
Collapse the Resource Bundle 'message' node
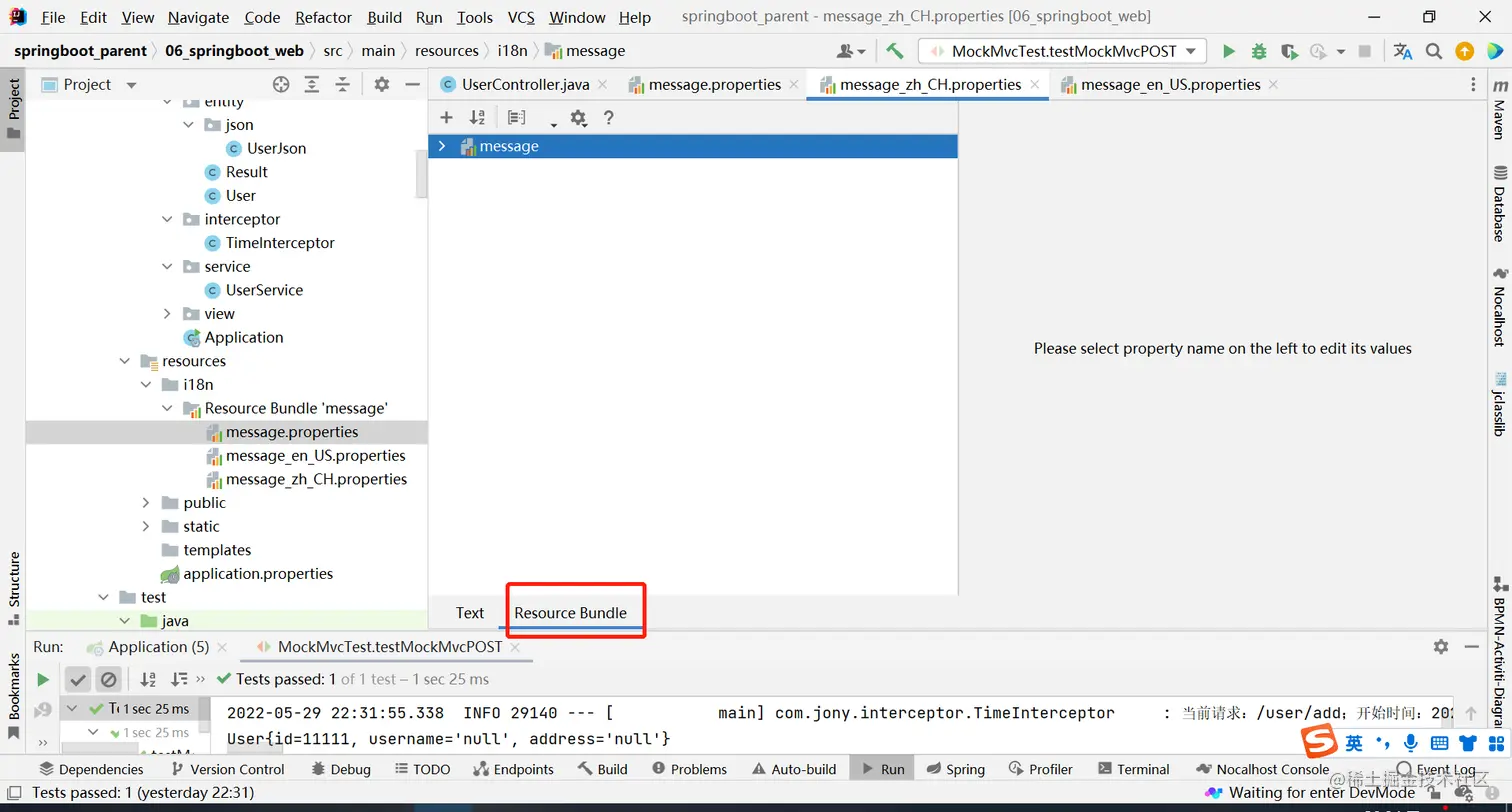(x=167, y=408)
